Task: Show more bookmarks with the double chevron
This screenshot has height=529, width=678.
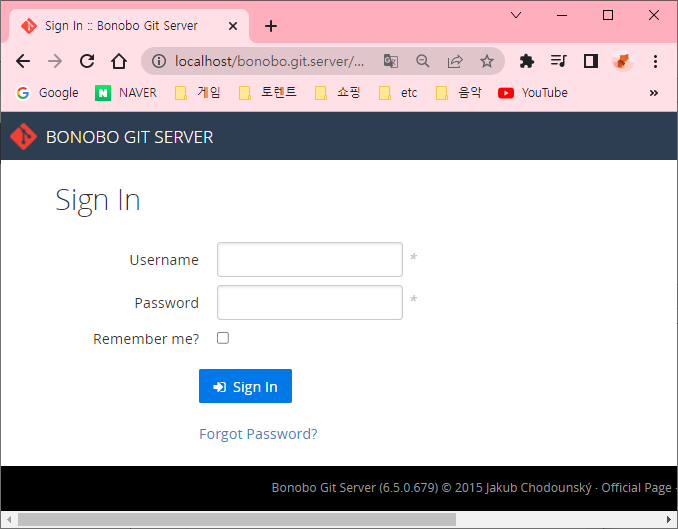Action: tap(654, 93)
